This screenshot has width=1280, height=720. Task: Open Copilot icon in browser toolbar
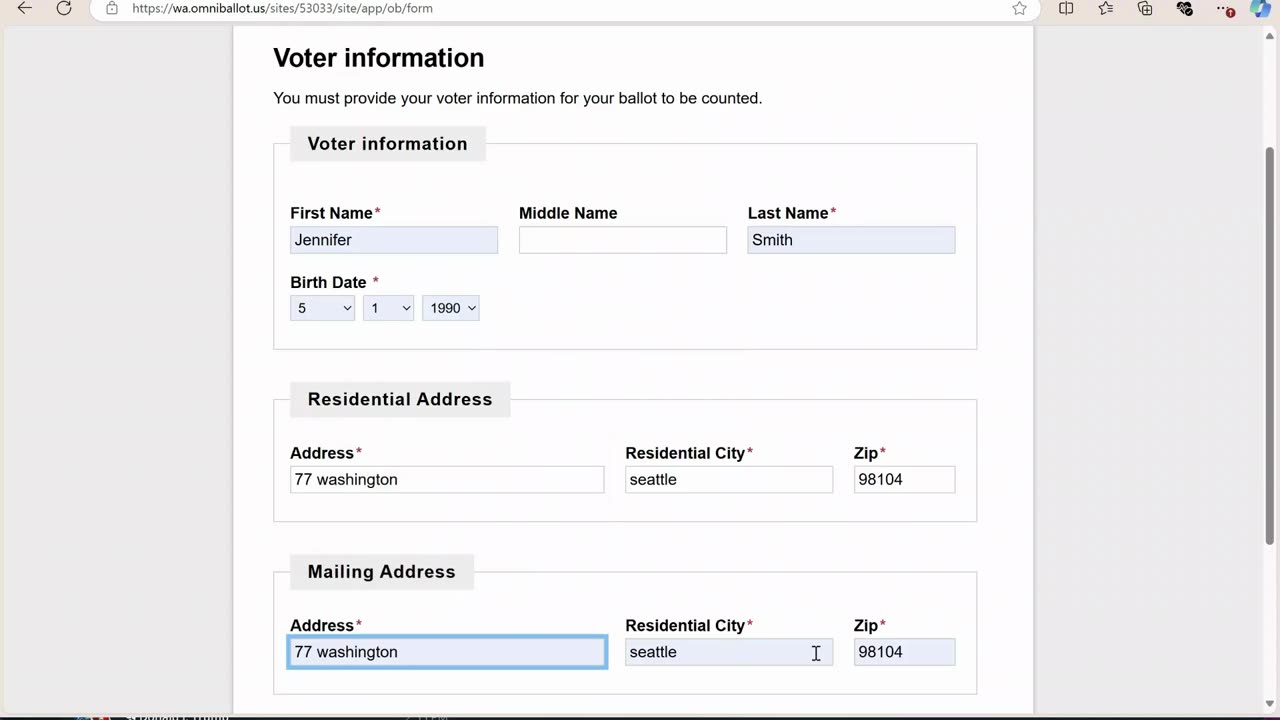click(1261, 8)
